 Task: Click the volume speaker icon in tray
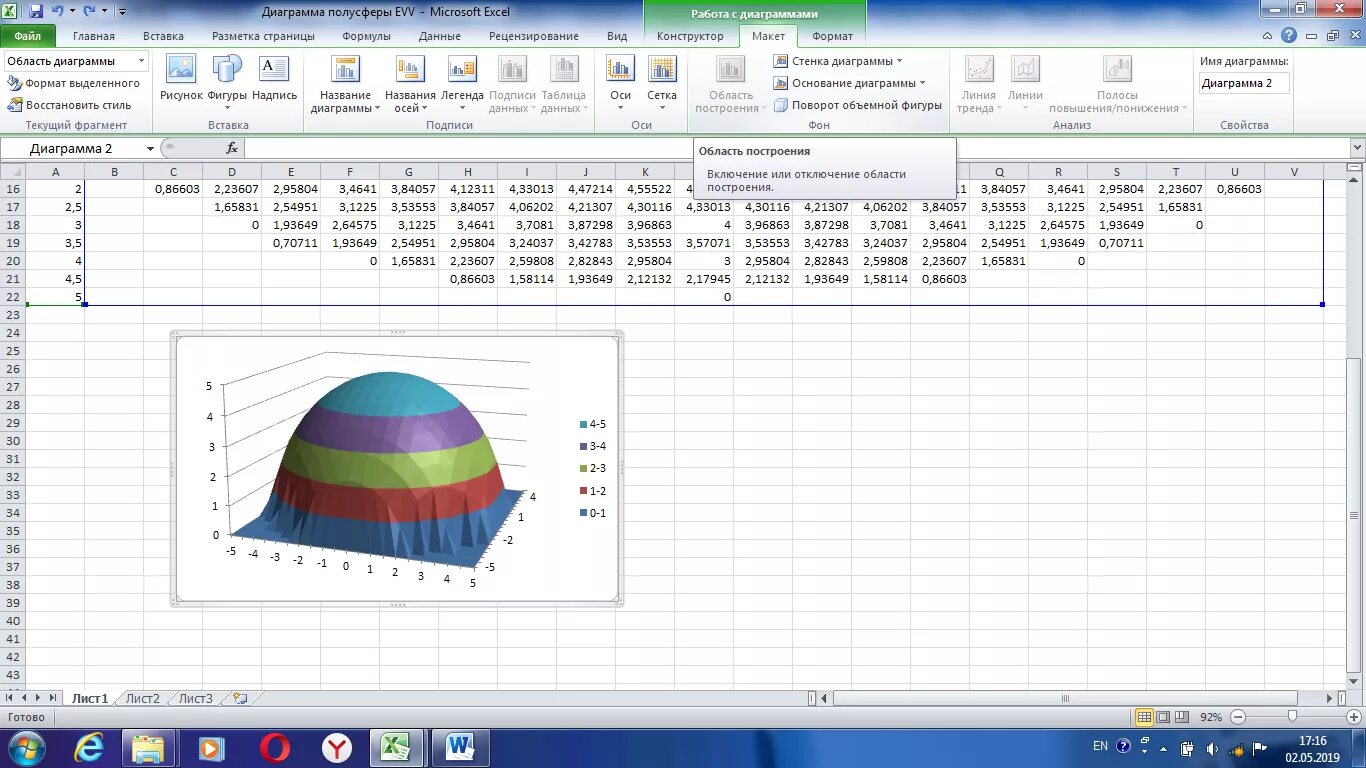point(1212,748)
